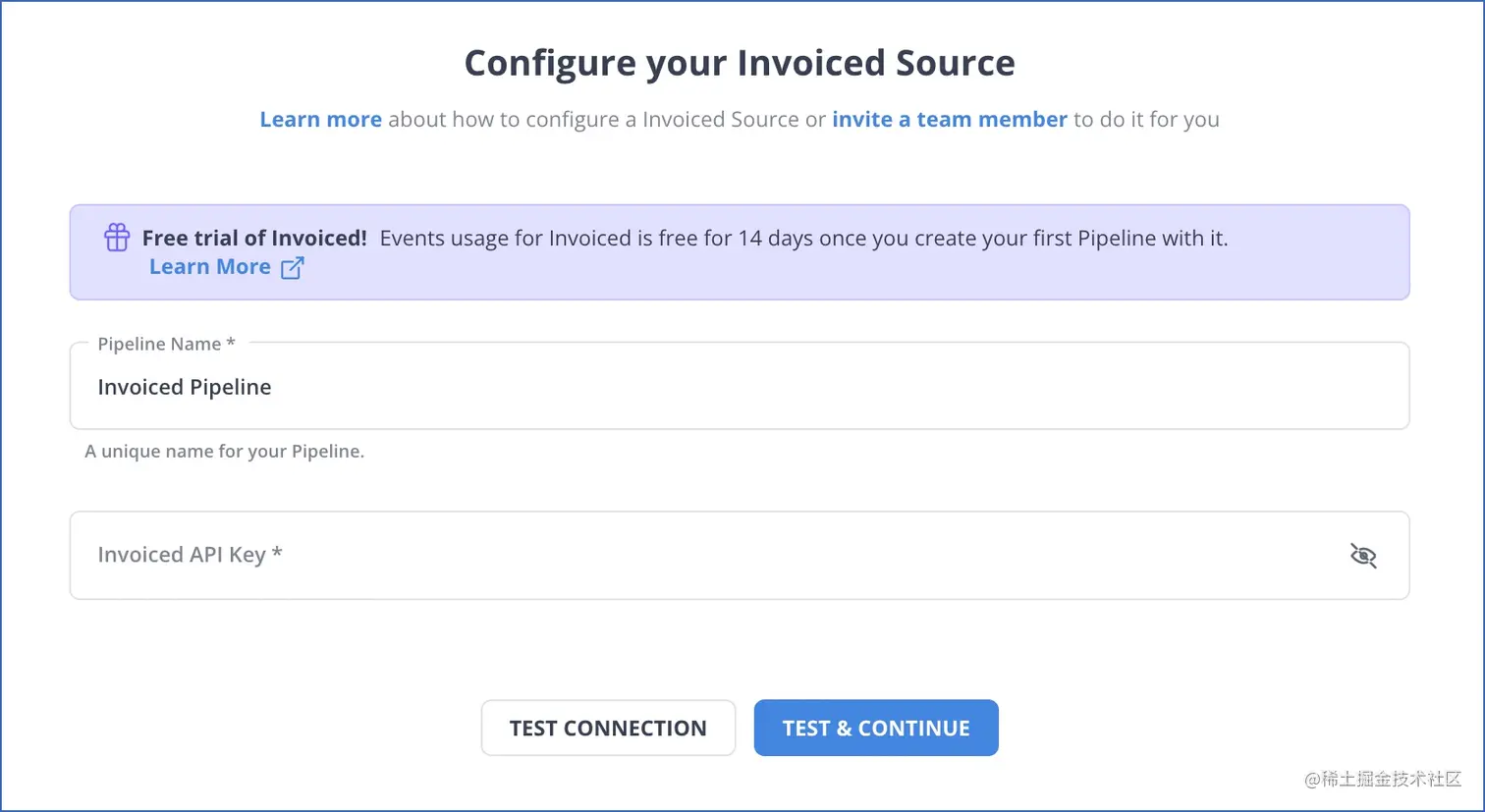Screen dimensions: 1485x812
Task: Toggle API key visibility with the crossed-eye icon
Action: point(1363,555)
